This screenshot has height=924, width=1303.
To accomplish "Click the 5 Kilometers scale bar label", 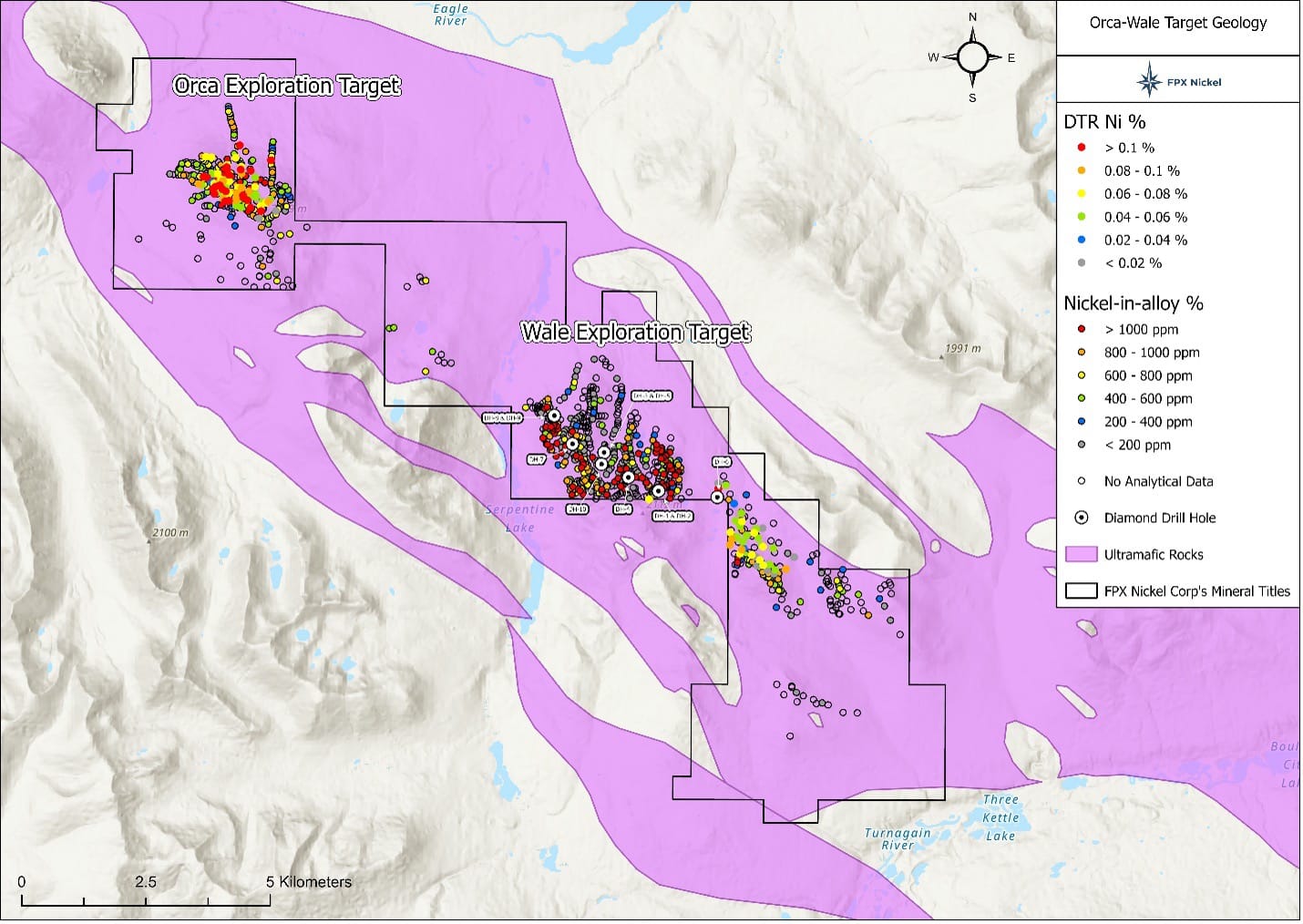I will 310,882.
